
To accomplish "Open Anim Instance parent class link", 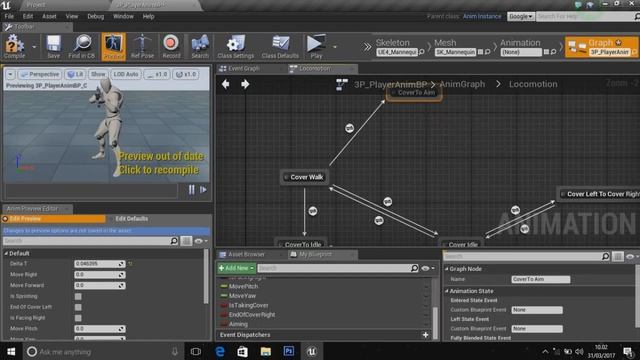I will (482, 16).
